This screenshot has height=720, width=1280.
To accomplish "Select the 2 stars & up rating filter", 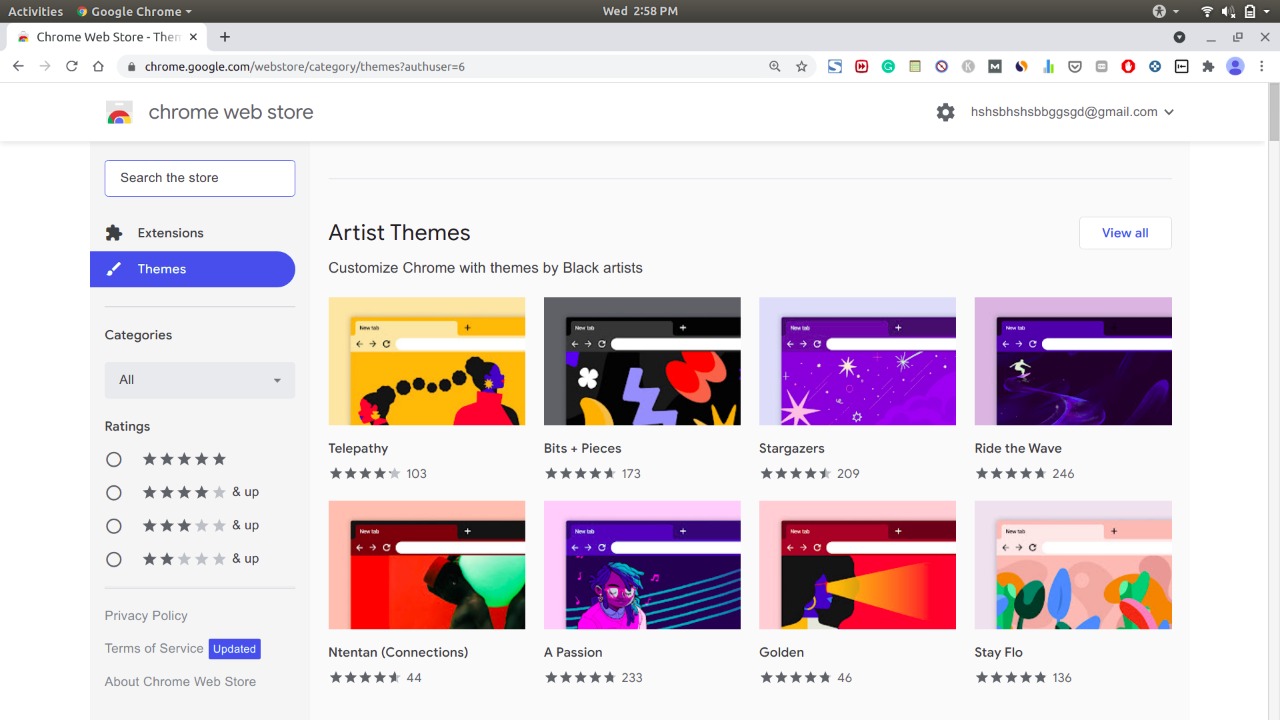I will click(114, 559).
